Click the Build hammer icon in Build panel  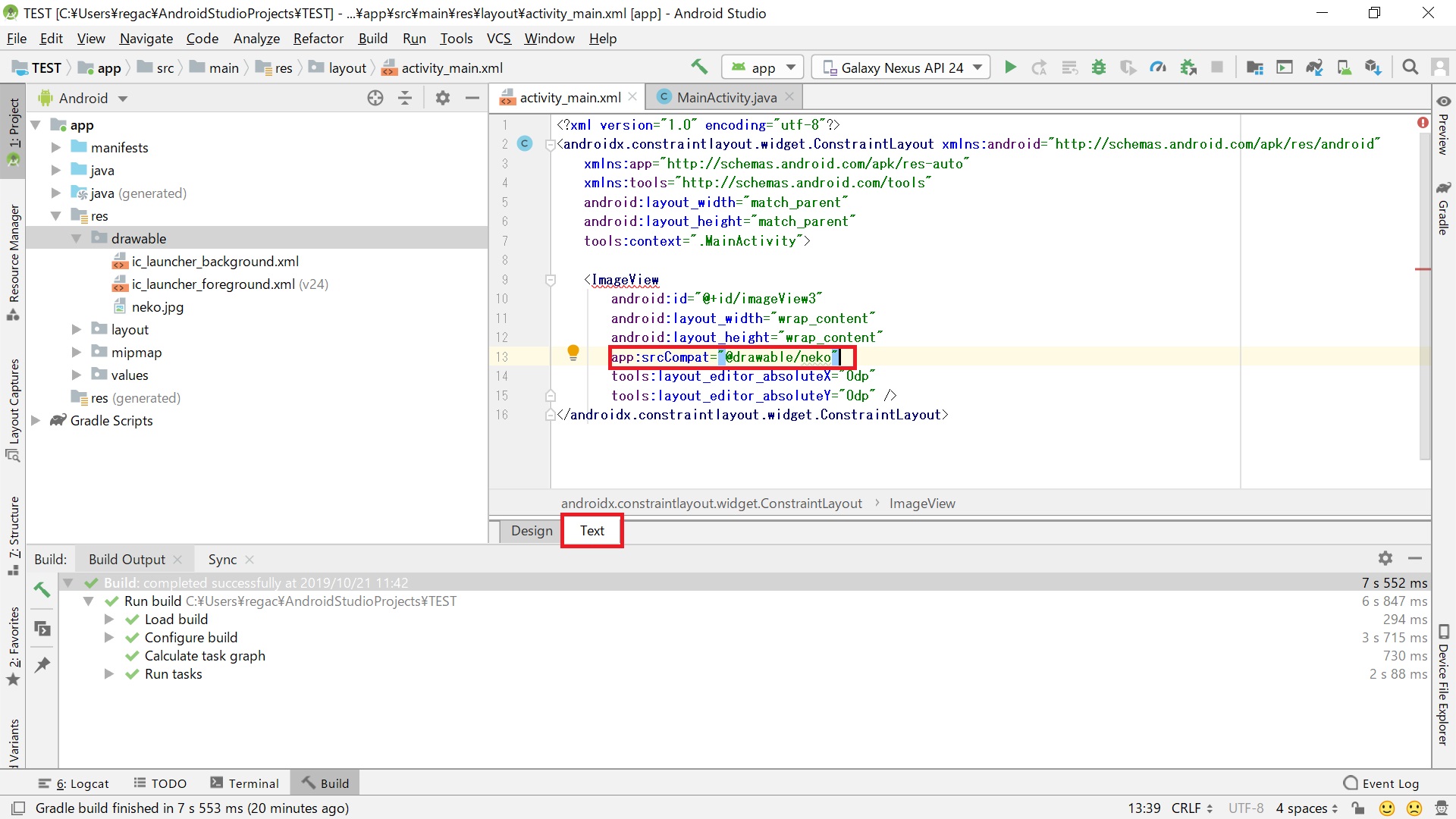pyautogui.click(x=42, y=589)
